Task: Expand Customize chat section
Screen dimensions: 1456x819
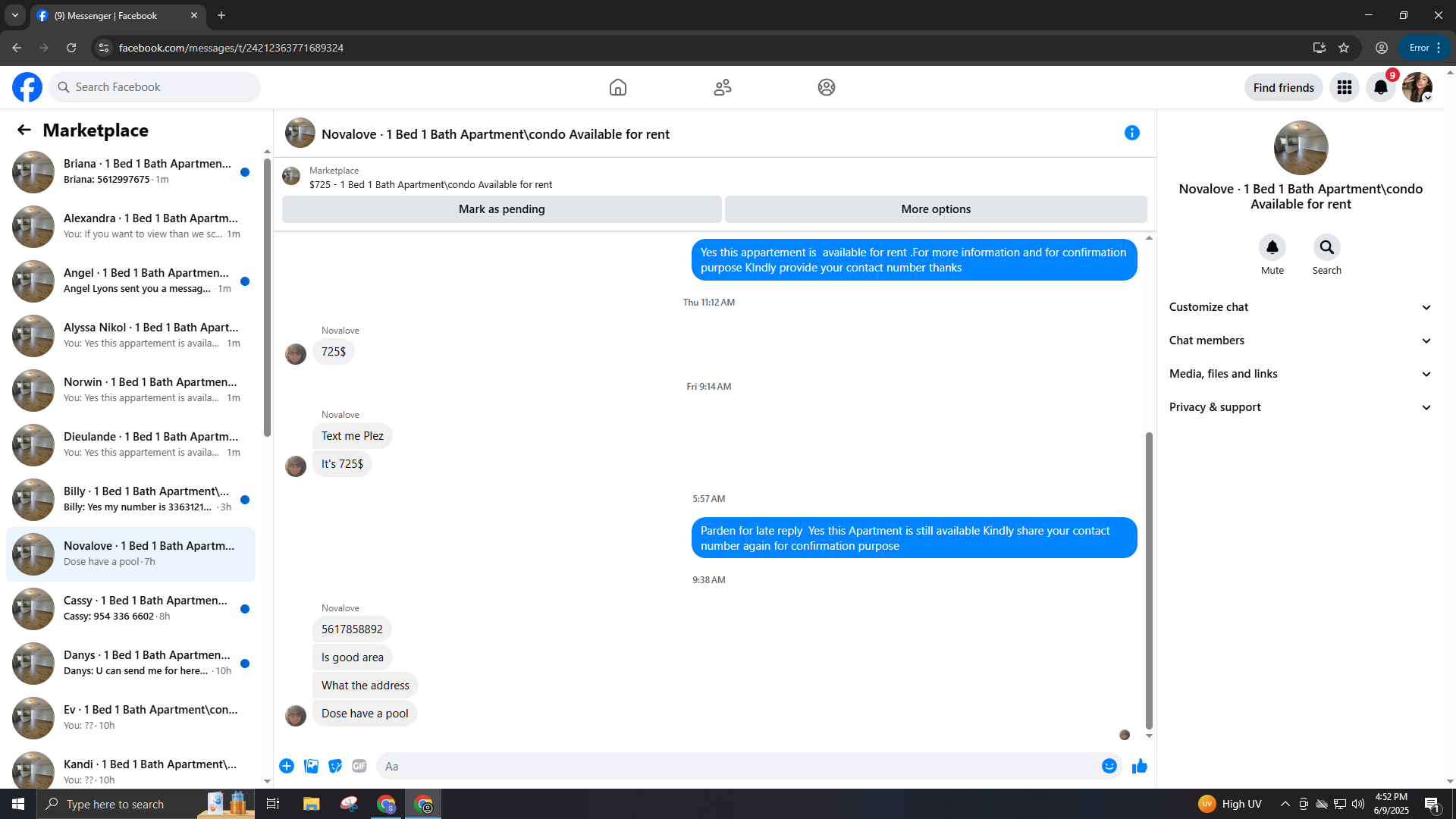Action: 1301,307
